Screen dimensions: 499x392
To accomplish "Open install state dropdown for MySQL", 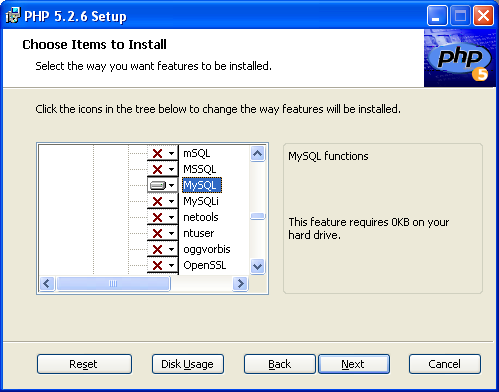I will tap(163, 185).
